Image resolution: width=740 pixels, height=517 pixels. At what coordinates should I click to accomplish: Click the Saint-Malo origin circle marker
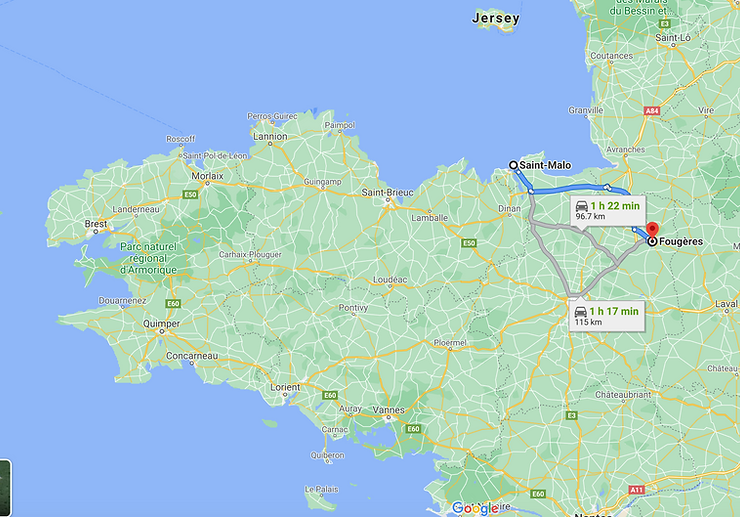[x=513, y=165]
